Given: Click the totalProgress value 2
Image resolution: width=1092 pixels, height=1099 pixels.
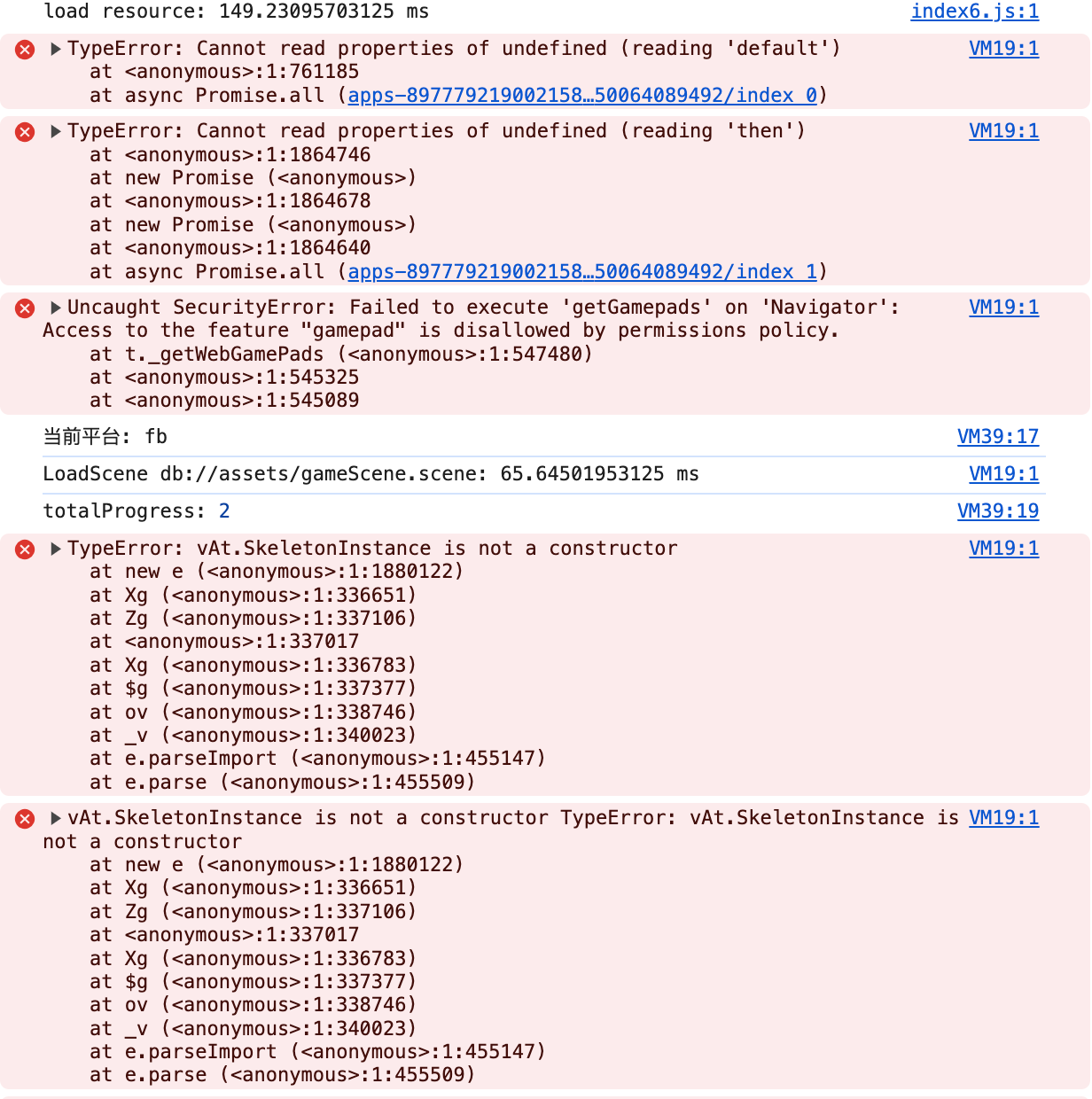Looking at the screenshot, I should pyautogui.click(x=224, y=511).
